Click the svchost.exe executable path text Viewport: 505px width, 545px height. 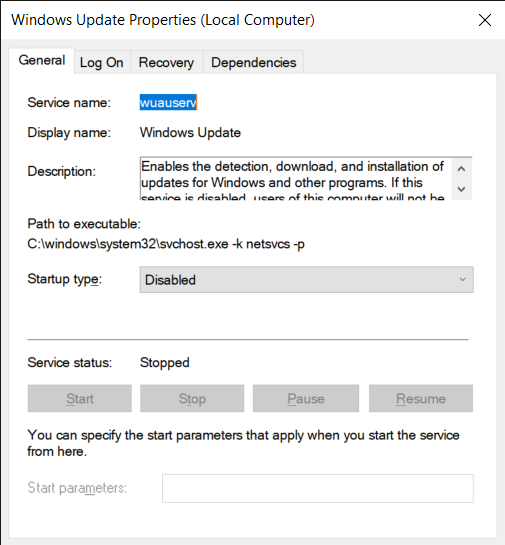click(166, 244)
